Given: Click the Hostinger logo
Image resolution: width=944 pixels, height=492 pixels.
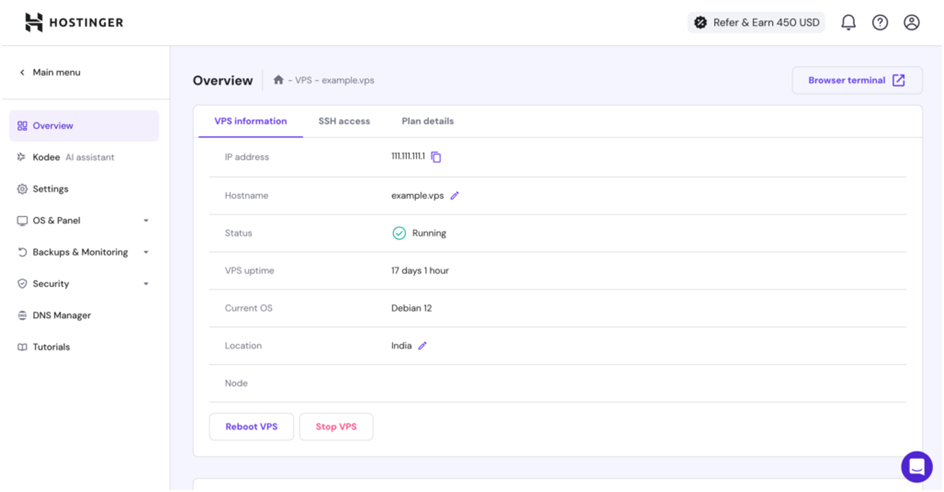Looking at the screenshot, I should [x=74, y=22].
